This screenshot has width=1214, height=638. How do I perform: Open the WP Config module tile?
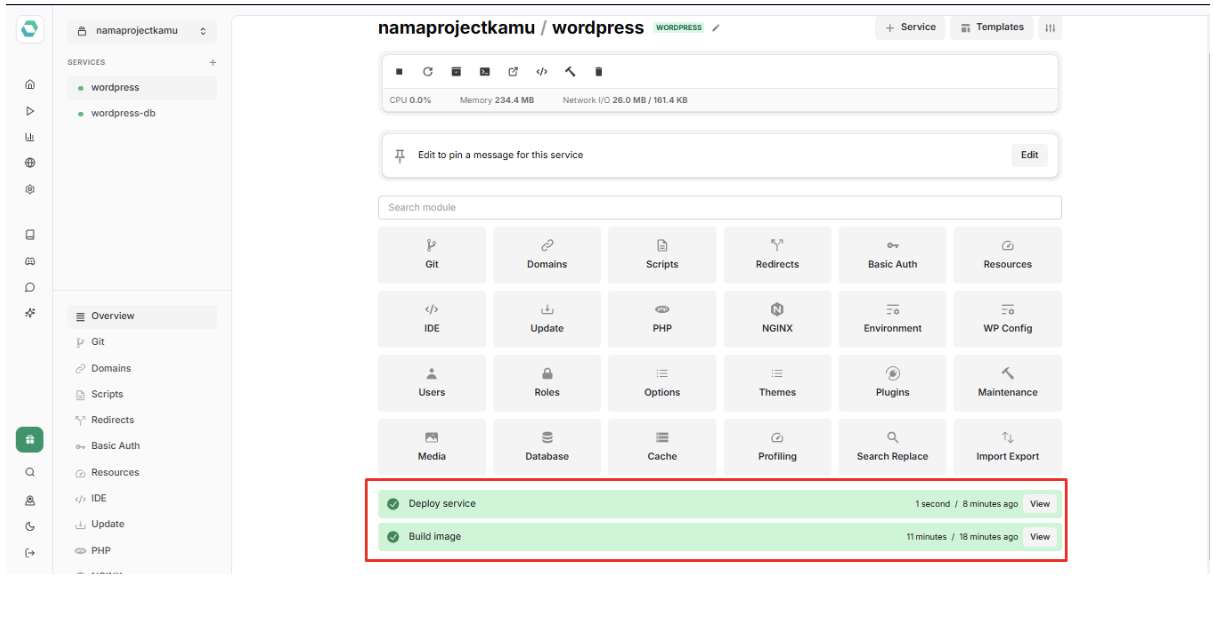pos(1007,319)
